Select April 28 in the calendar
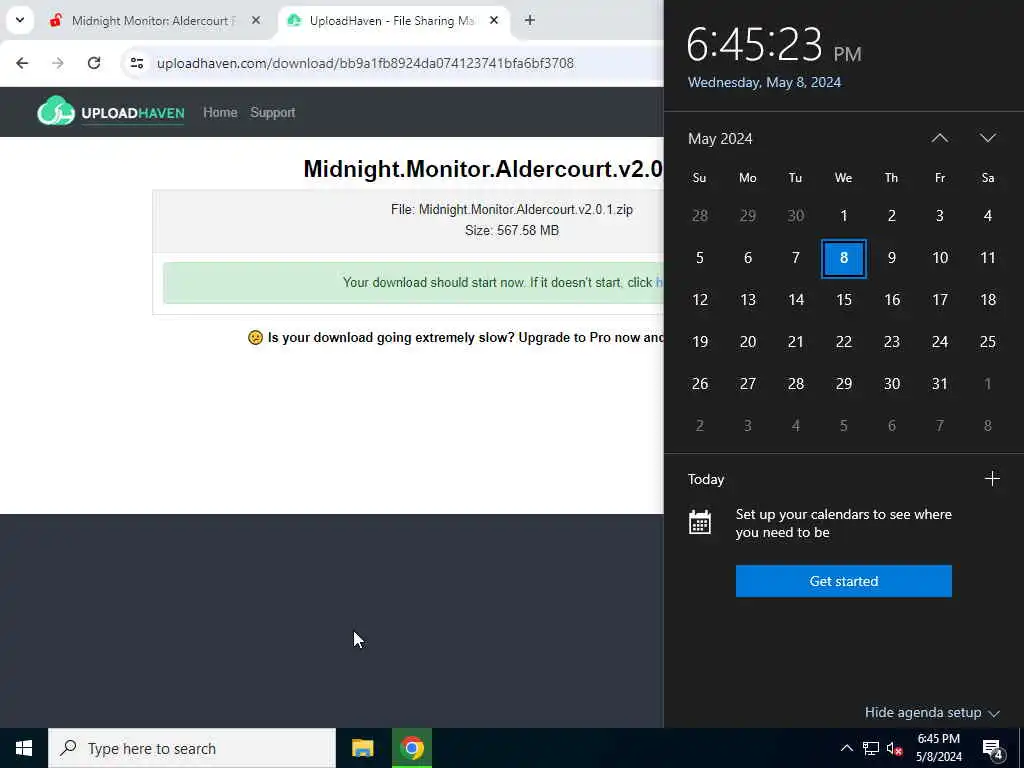 699,216
